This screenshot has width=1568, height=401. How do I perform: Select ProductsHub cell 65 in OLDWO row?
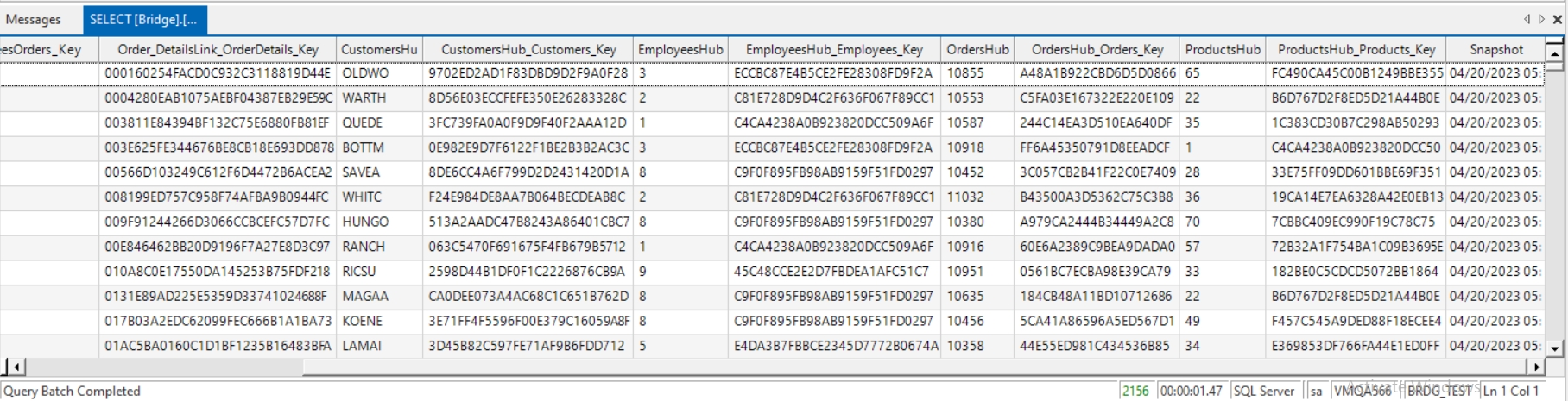pos(1223,73)
